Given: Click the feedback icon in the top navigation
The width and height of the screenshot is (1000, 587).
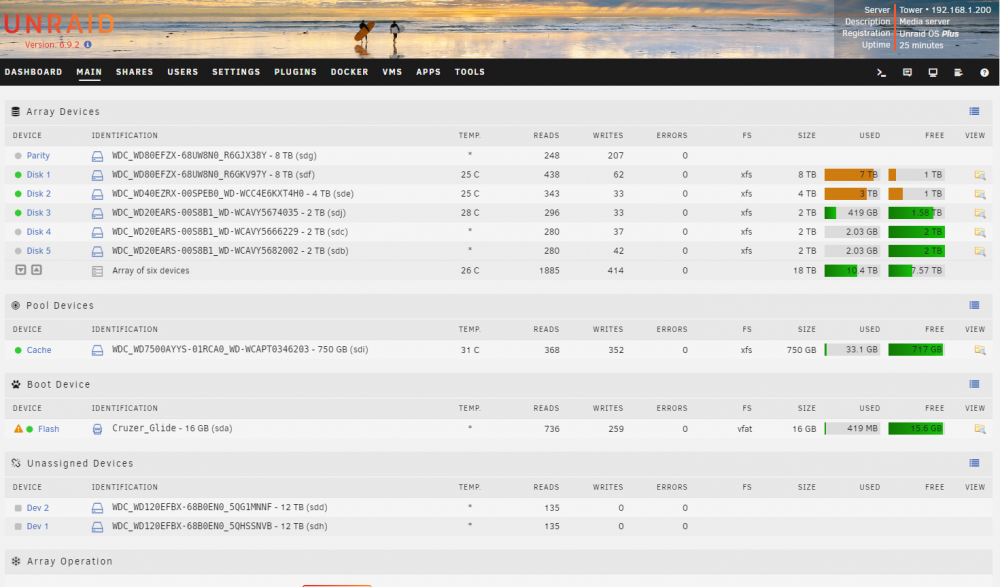Looking at the screenshot, I should [x=908, y=73].
